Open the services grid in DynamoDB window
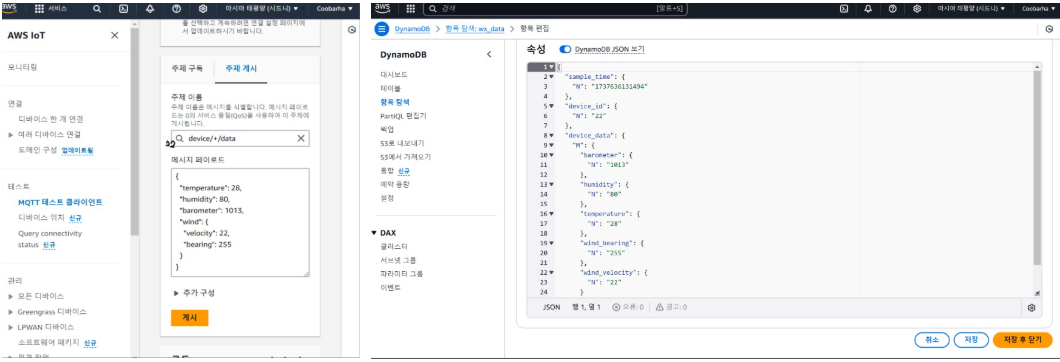The image size is (1060, 362). [x=410, y=9]
